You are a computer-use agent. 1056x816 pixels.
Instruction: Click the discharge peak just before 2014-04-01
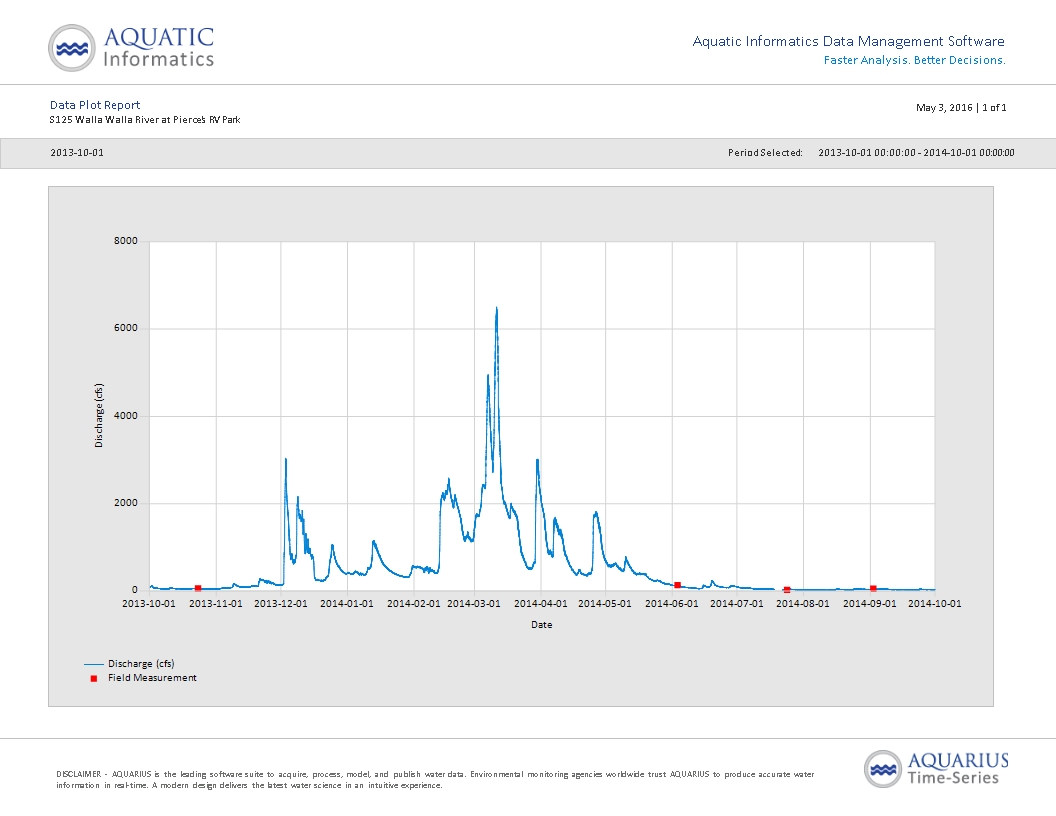click(537, 461)
